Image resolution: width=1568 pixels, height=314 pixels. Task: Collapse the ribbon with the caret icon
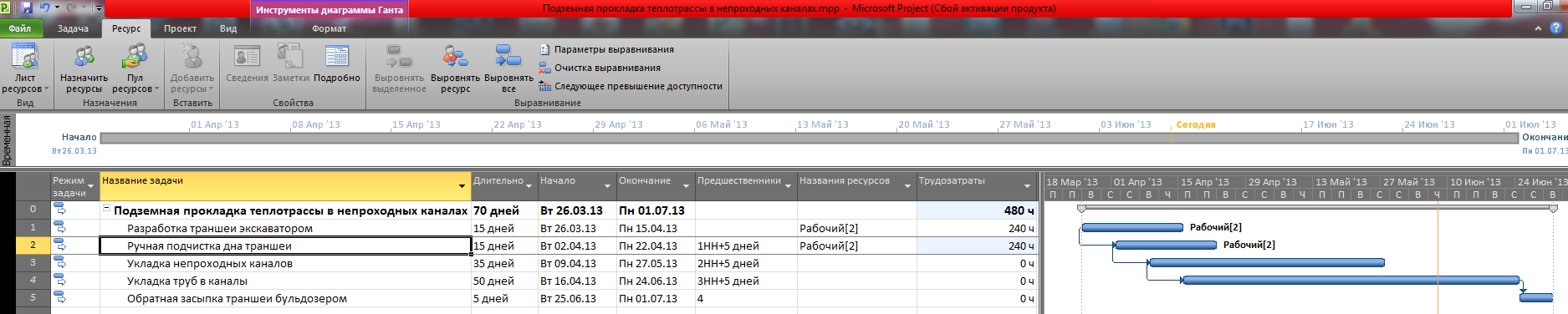point(1538,28)
